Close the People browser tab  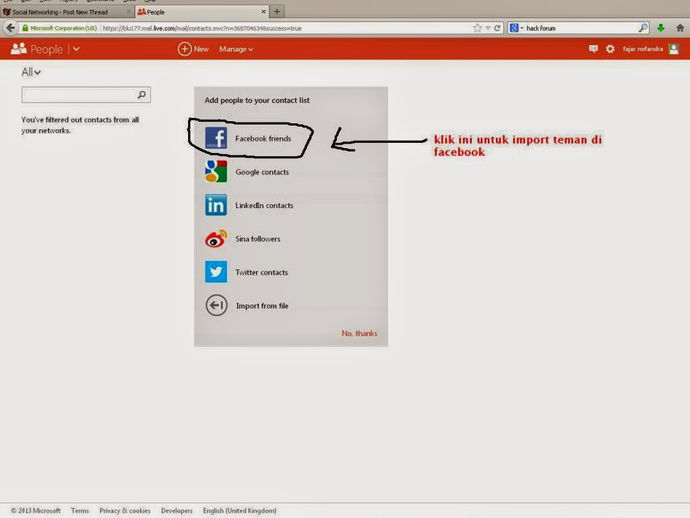coord(263,12)
